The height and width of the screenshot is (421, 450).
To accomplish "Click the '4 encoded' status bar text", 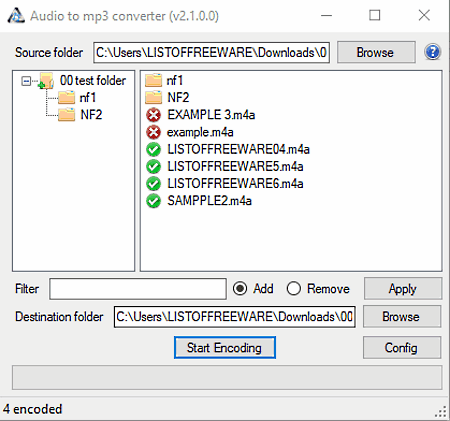I will click(33, 409).
